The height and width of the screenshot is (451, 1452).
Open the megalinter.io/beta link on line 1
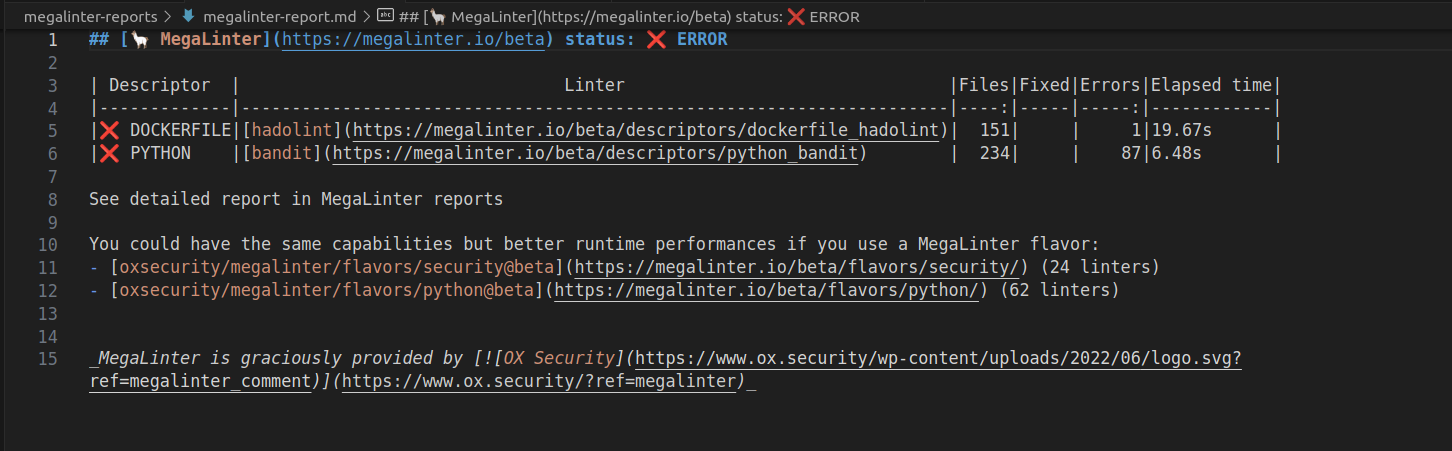coord(416,40)
